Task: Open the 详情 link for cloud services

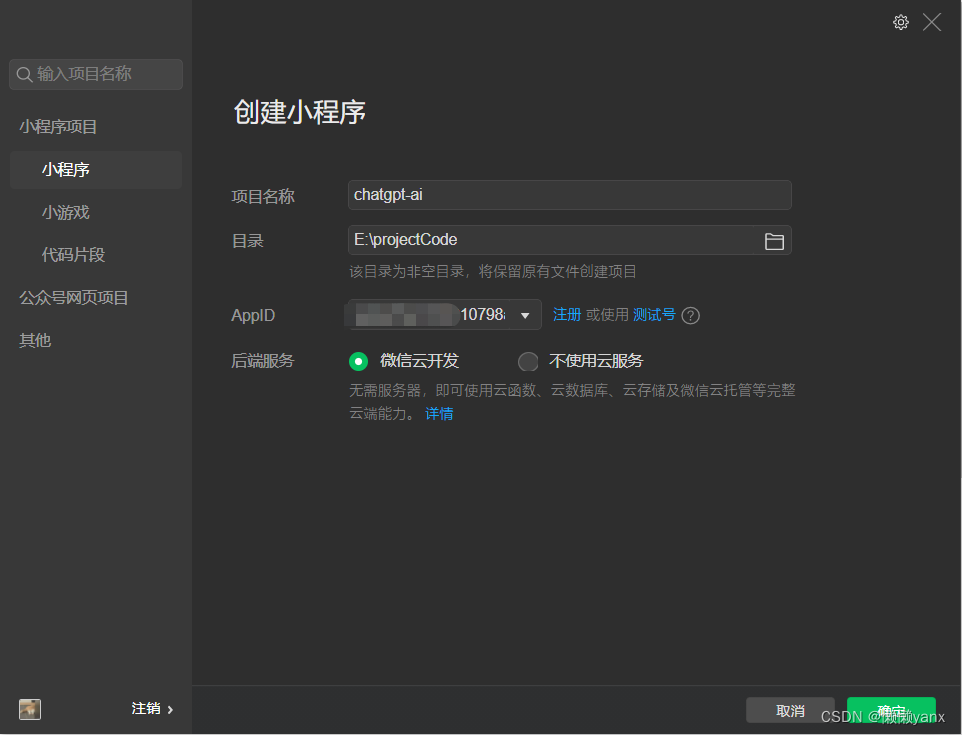Action: [x=439, y=414]
